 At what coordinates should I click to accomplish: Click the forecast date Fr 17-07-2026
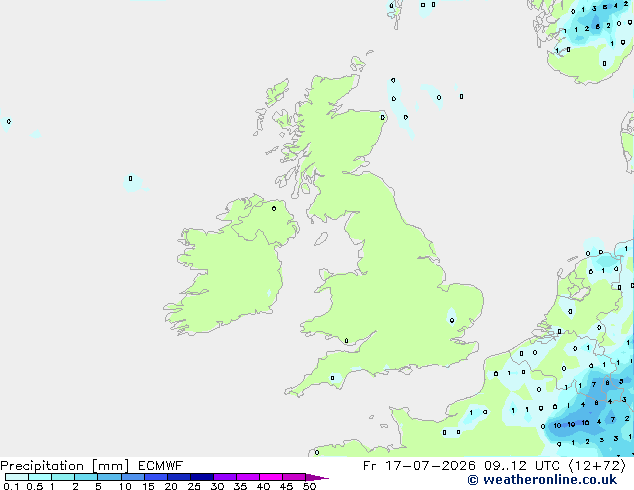[419, 466]
